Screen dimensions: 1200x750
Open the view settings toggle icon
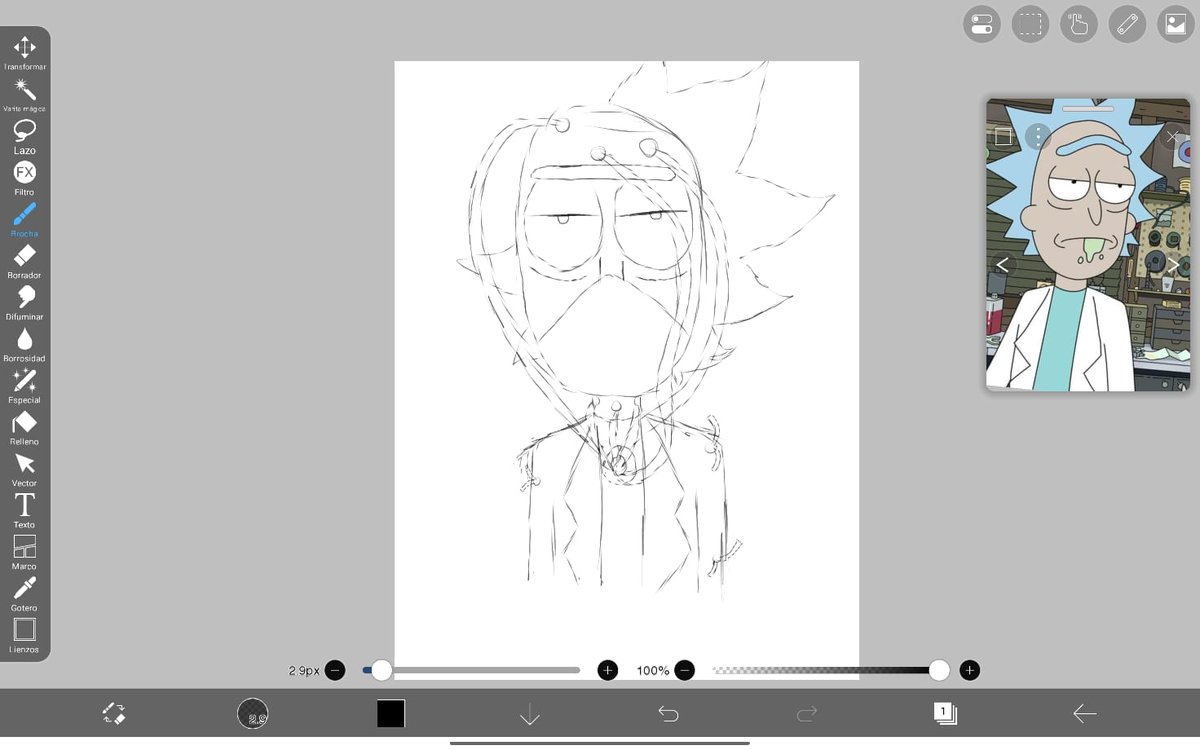[x=982, y=24]
